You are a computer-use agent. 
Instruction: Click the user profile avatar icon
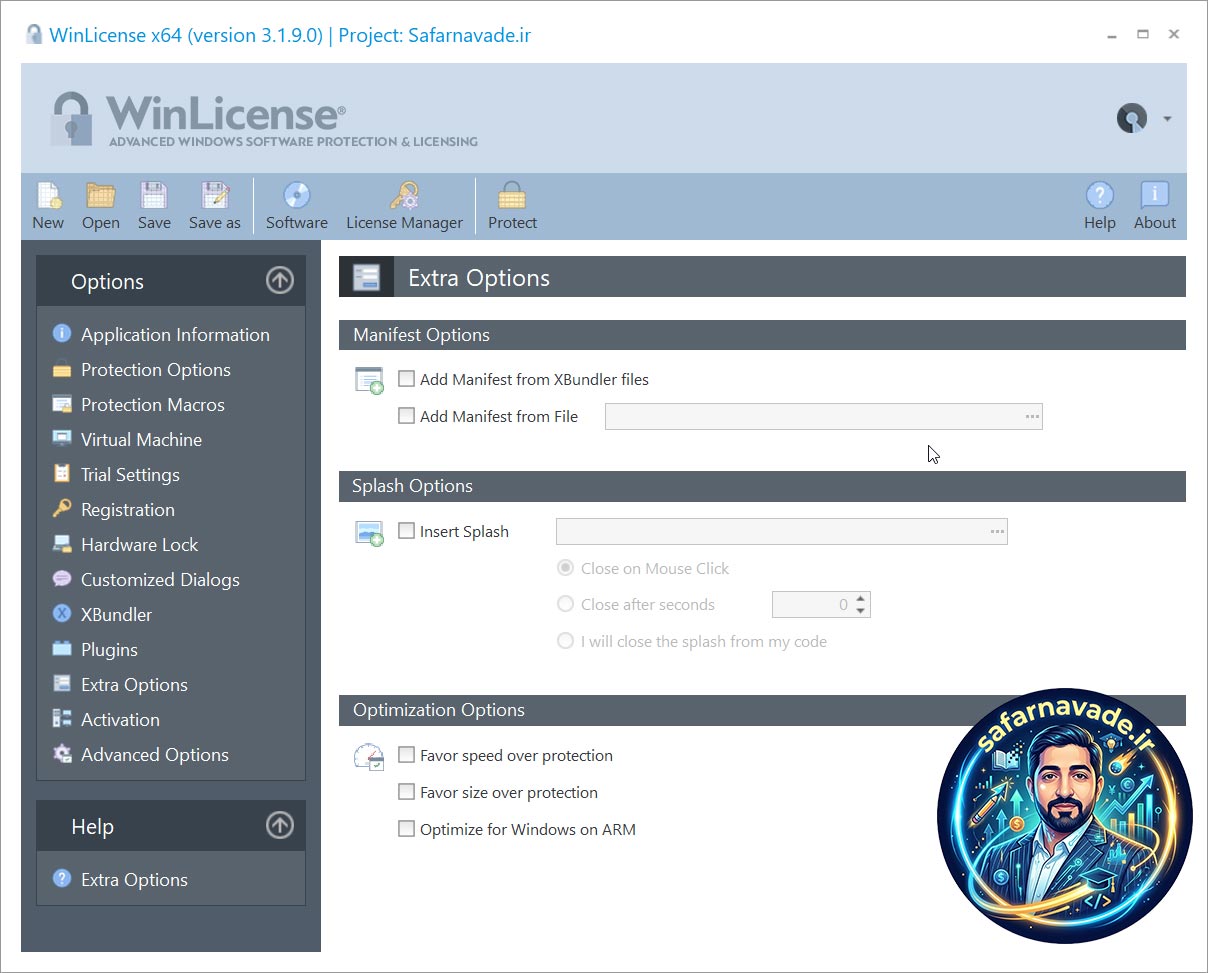pos(1132,118)
